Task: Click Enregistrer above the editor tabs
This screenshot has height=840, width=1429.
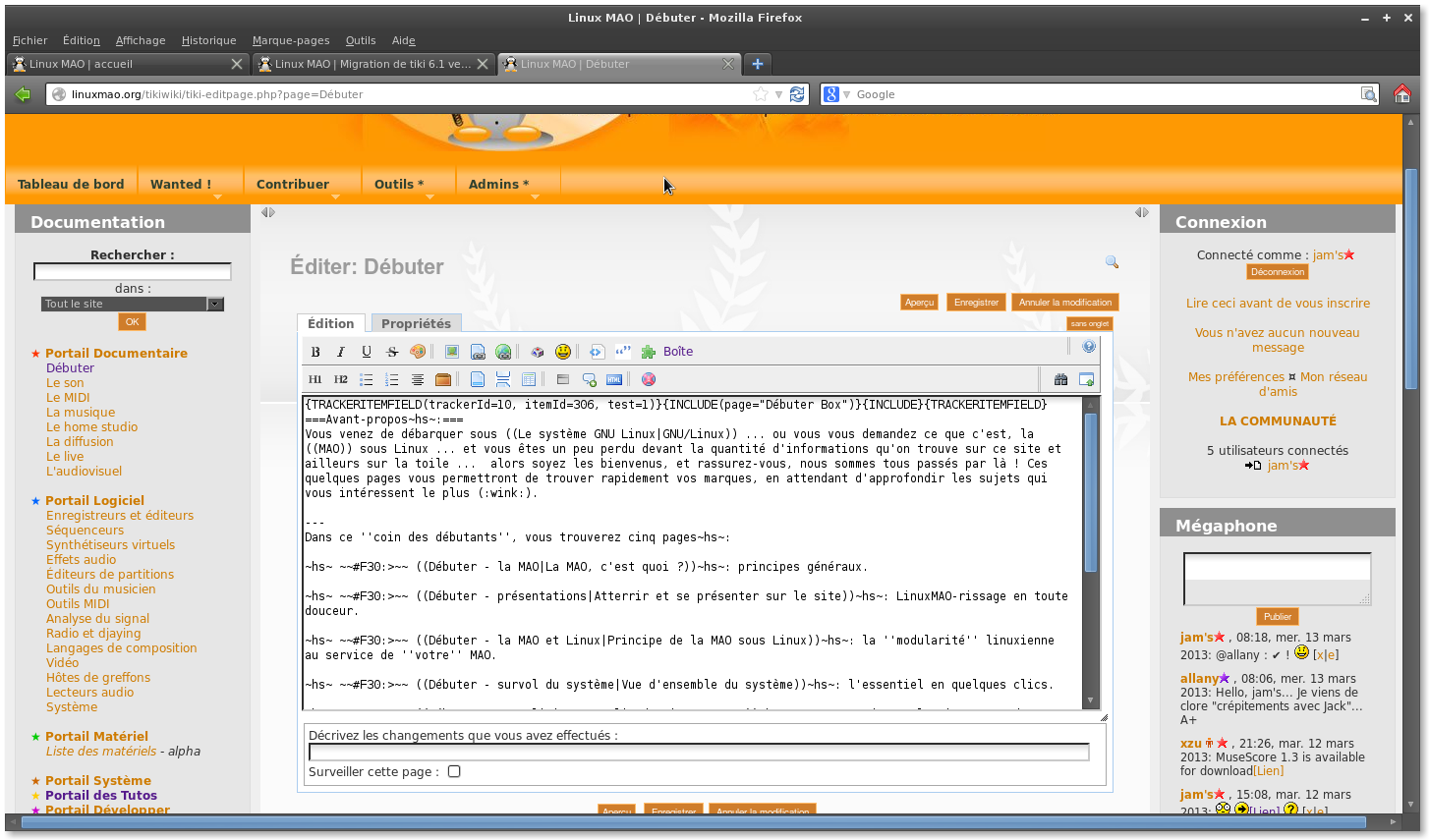Action: pyautogui.click(x=976, y=303)
